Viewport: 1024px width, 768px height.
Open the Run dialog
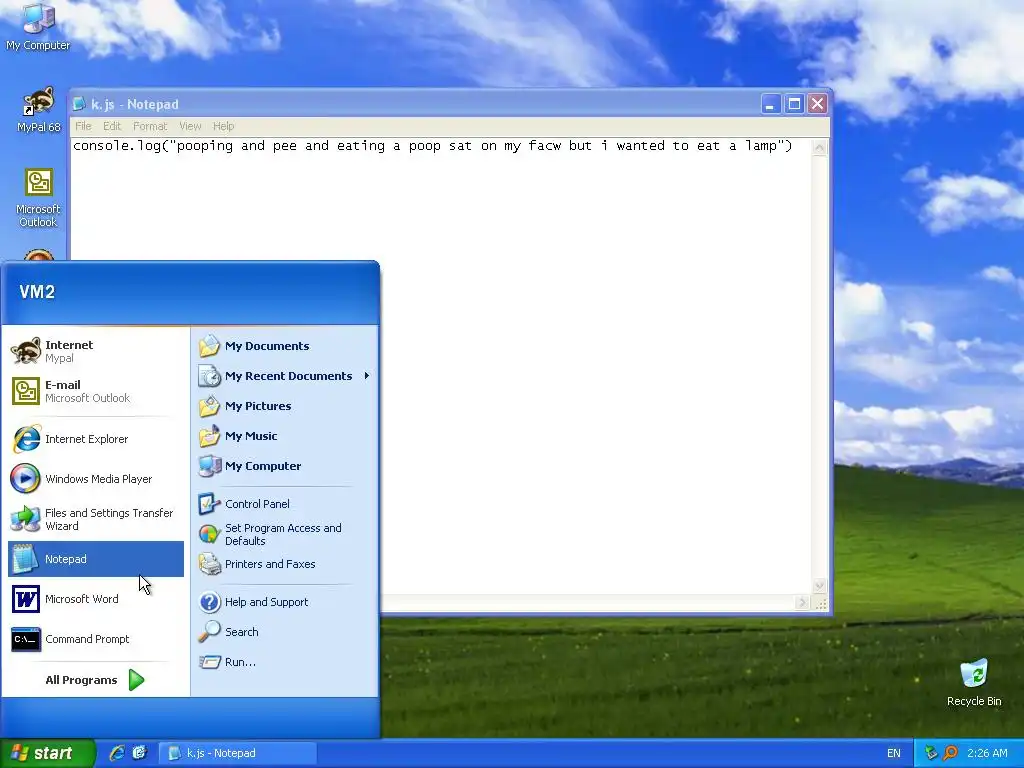coord(285,662)
